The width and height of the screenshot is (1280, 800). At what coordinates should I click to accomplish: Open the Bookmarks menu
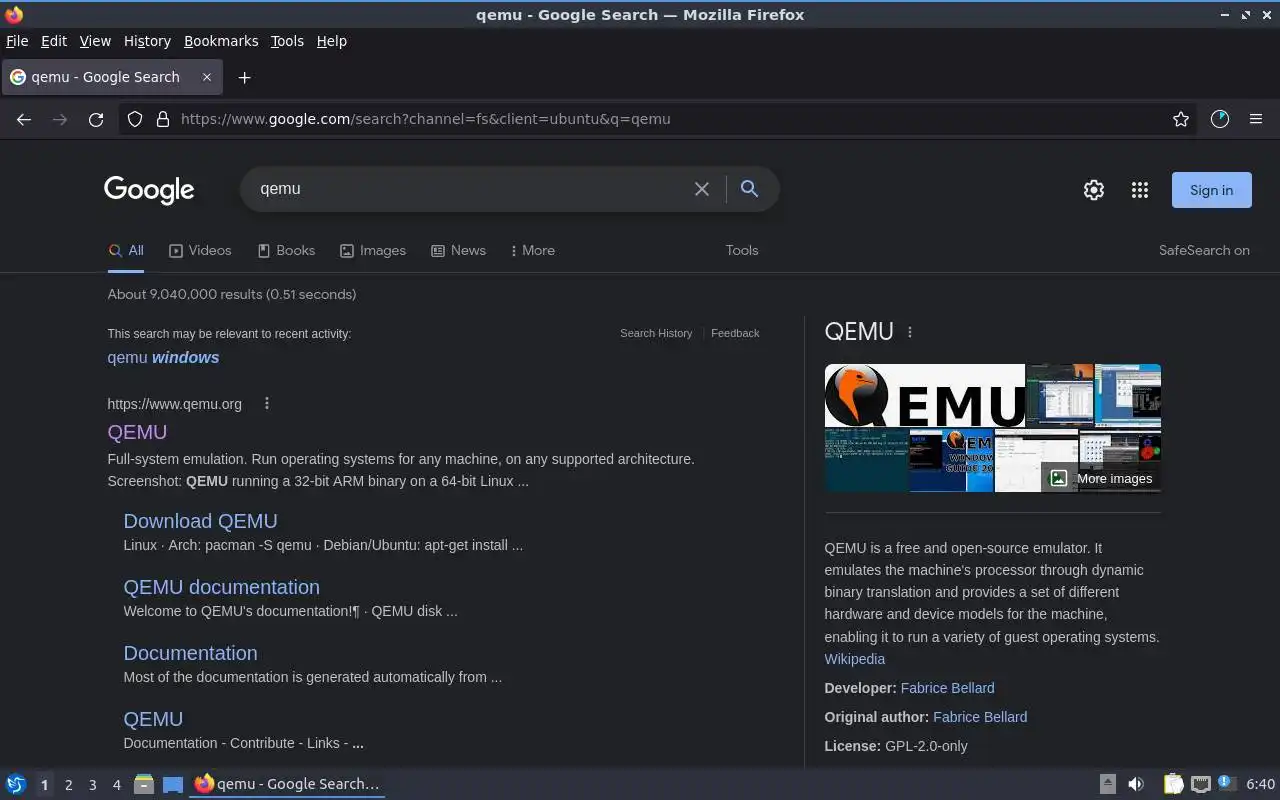(221, 41)
